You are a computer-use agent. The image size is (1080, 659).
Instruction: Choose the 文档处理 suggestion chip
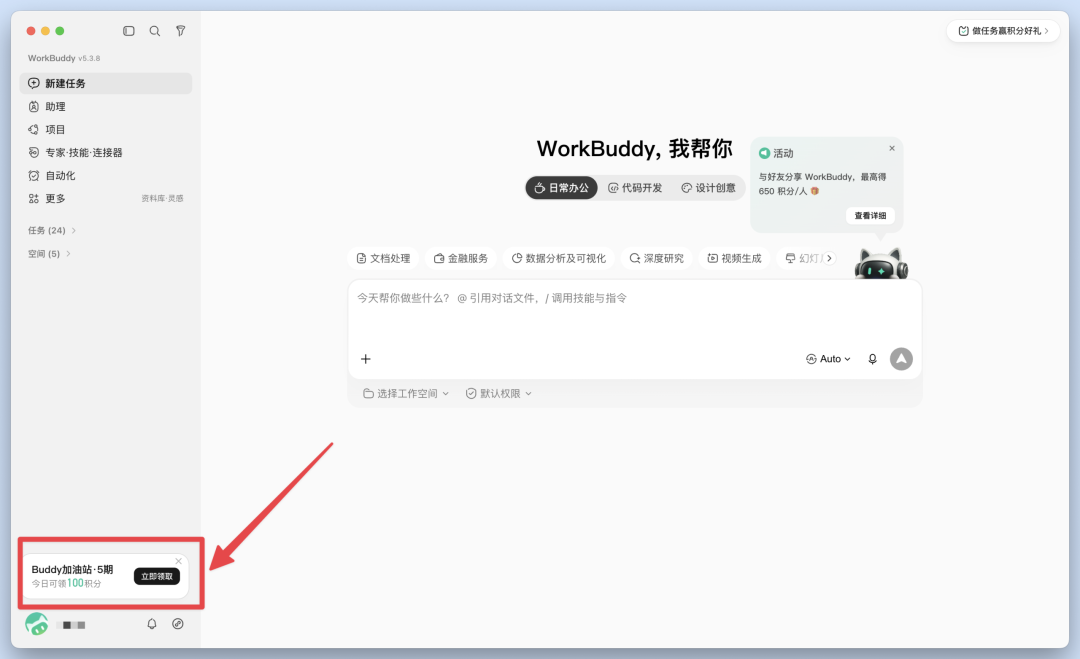tap(383, 258)
